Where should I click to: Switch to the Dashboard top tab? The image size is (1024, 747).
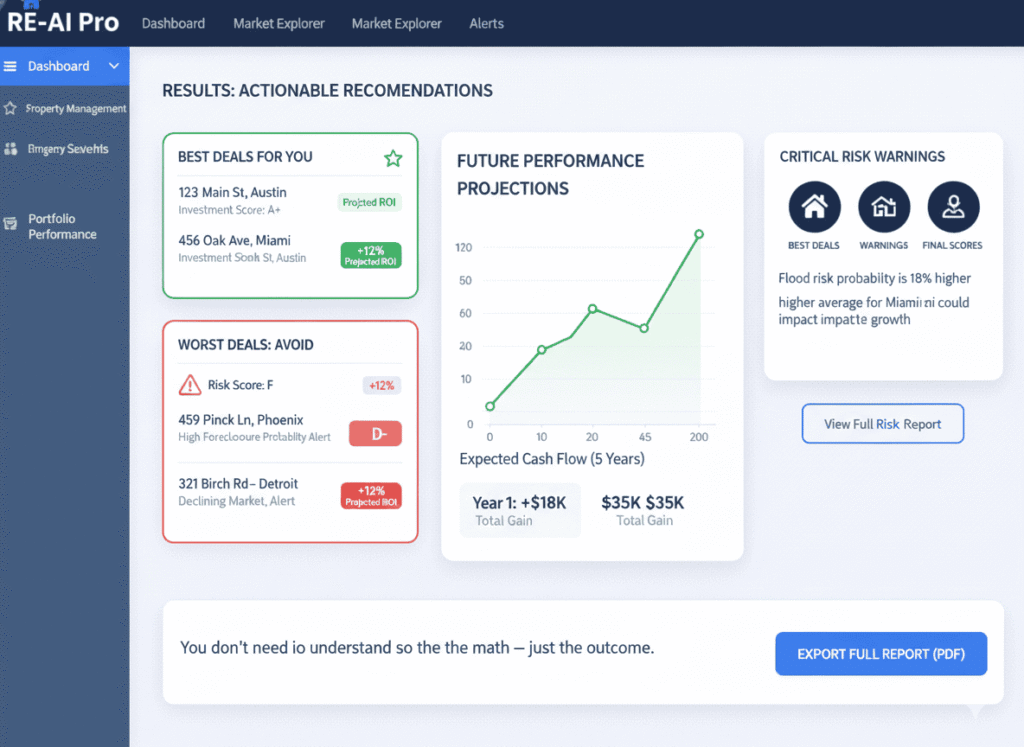[173, 23]
